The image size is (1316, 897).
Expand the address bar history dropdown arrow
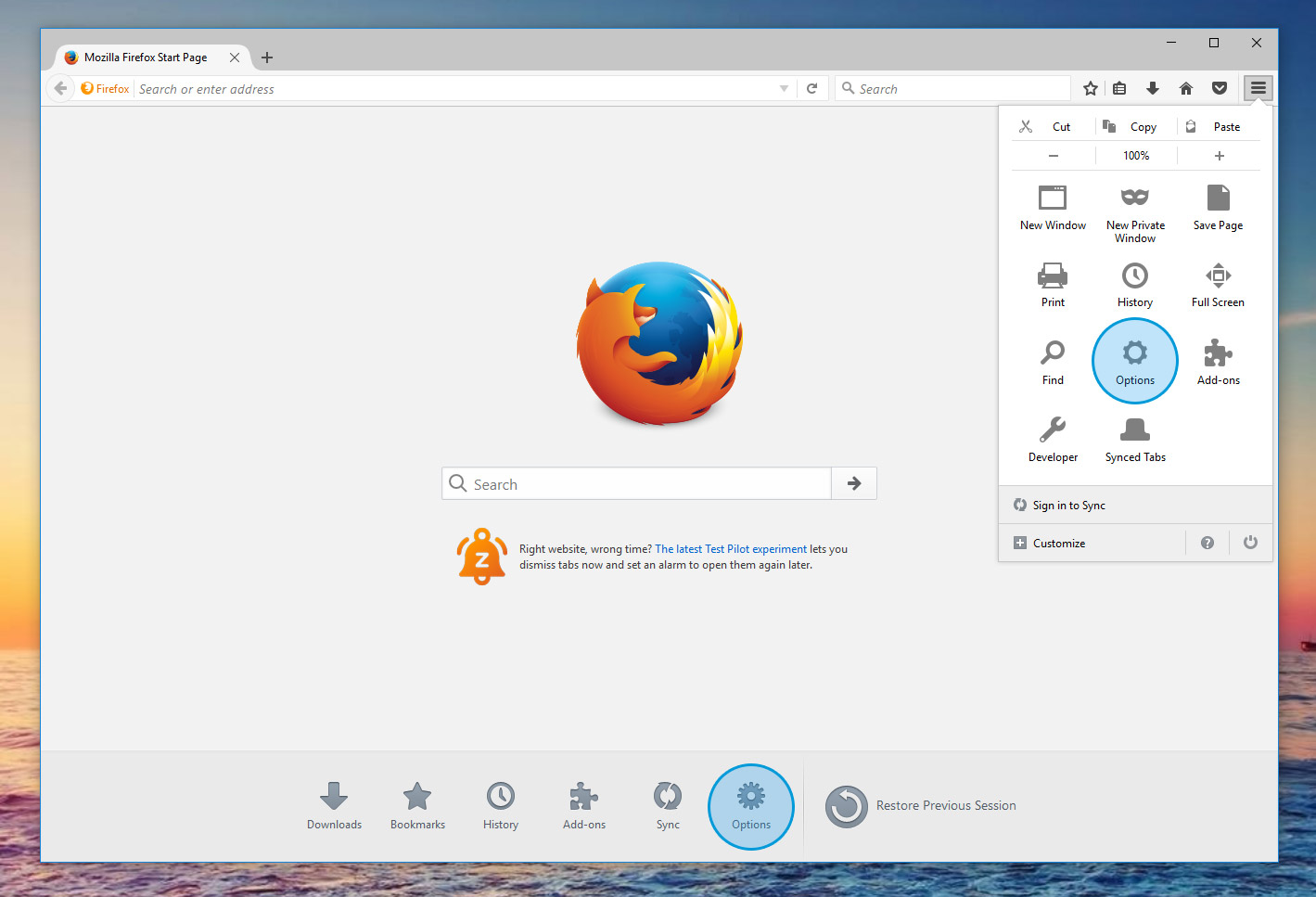784,89
